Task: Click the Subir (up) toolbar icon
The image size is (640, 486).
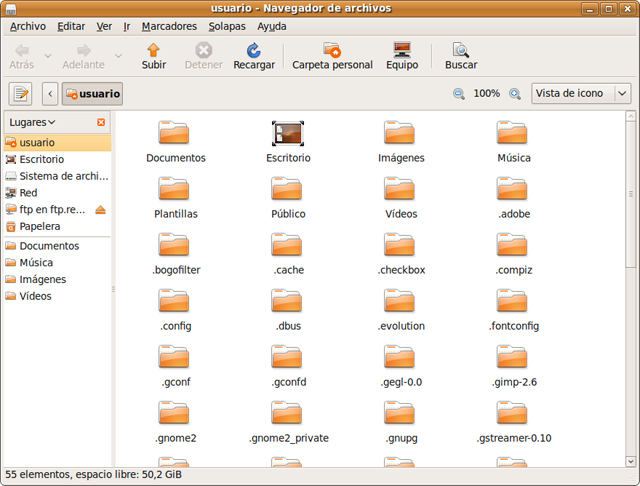Action: 153,50
